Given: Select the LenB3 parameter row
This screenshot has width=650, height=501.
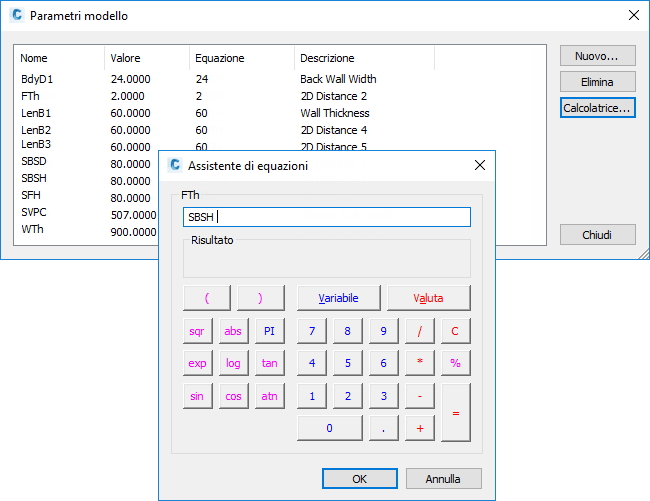Looking at the screenshot, I should (36, 144).
